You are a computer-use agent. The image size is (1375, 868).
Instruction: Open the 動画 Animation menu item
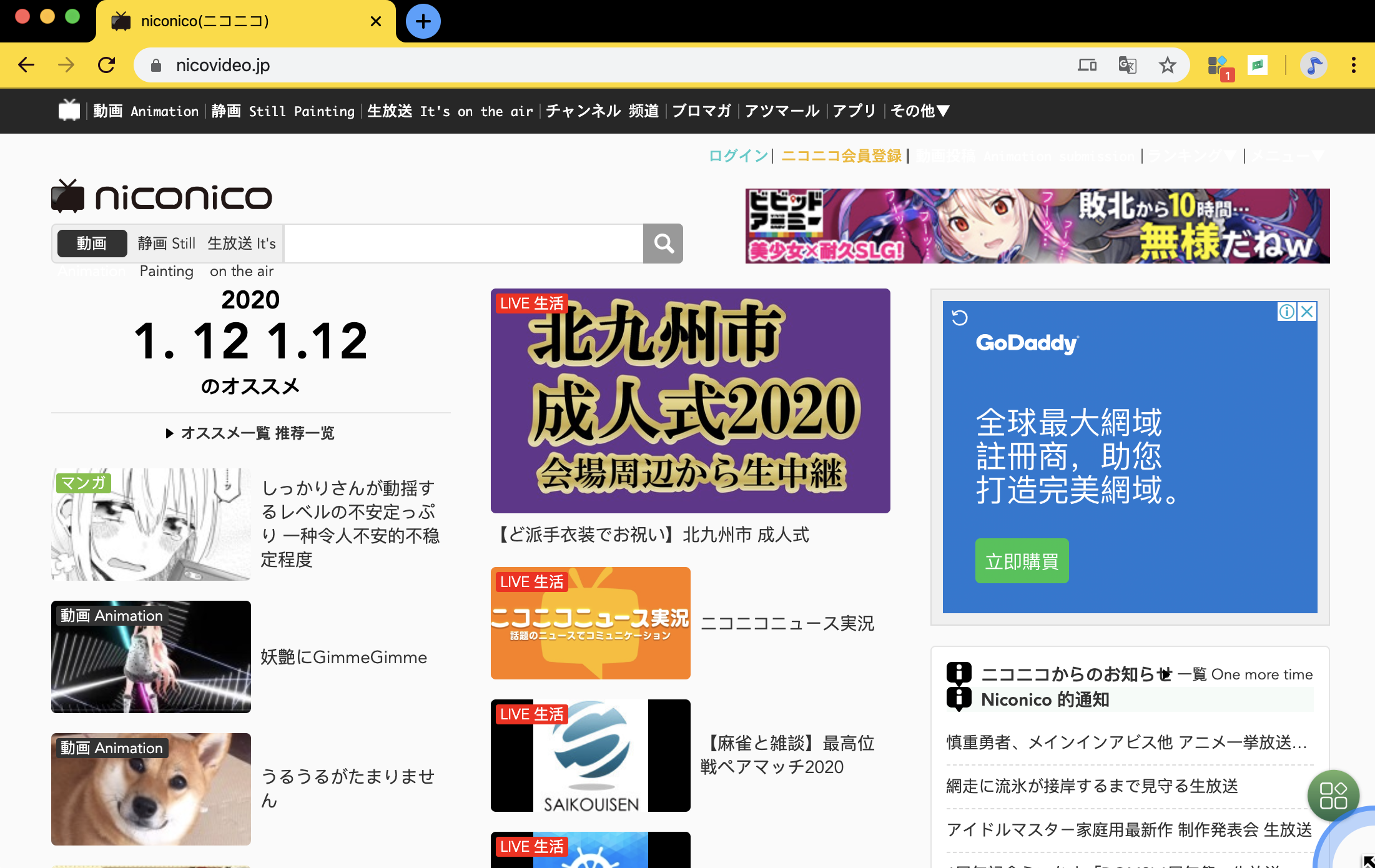pyautogui.click(x=147, y=111)
